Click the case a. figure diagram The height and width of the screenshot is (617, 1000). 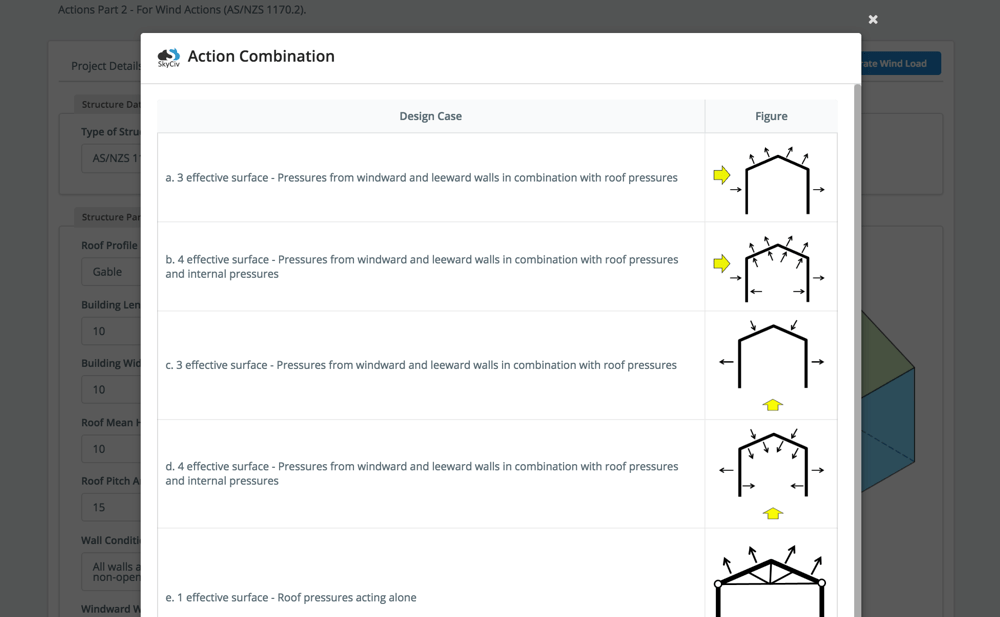(770, 178)
